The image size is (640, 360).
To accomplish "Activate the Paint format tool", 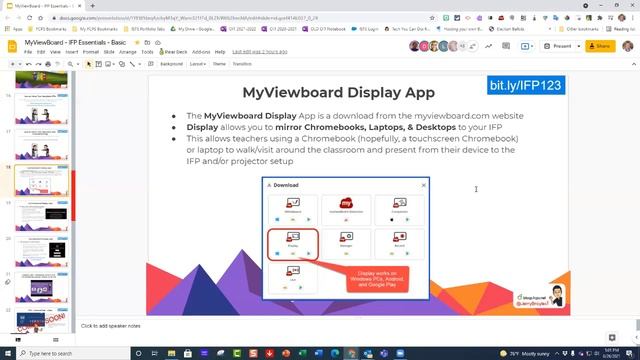I will 58,64.
